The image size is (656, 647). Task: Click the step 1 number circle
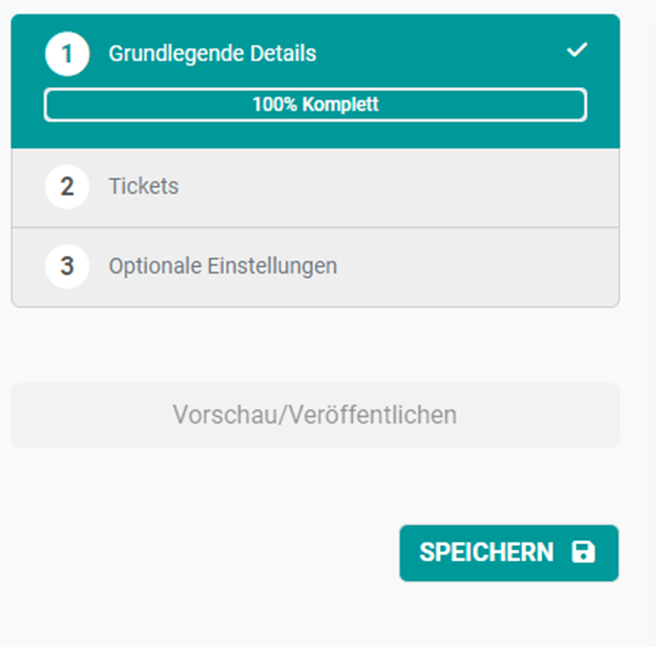[x=67, y=54]
